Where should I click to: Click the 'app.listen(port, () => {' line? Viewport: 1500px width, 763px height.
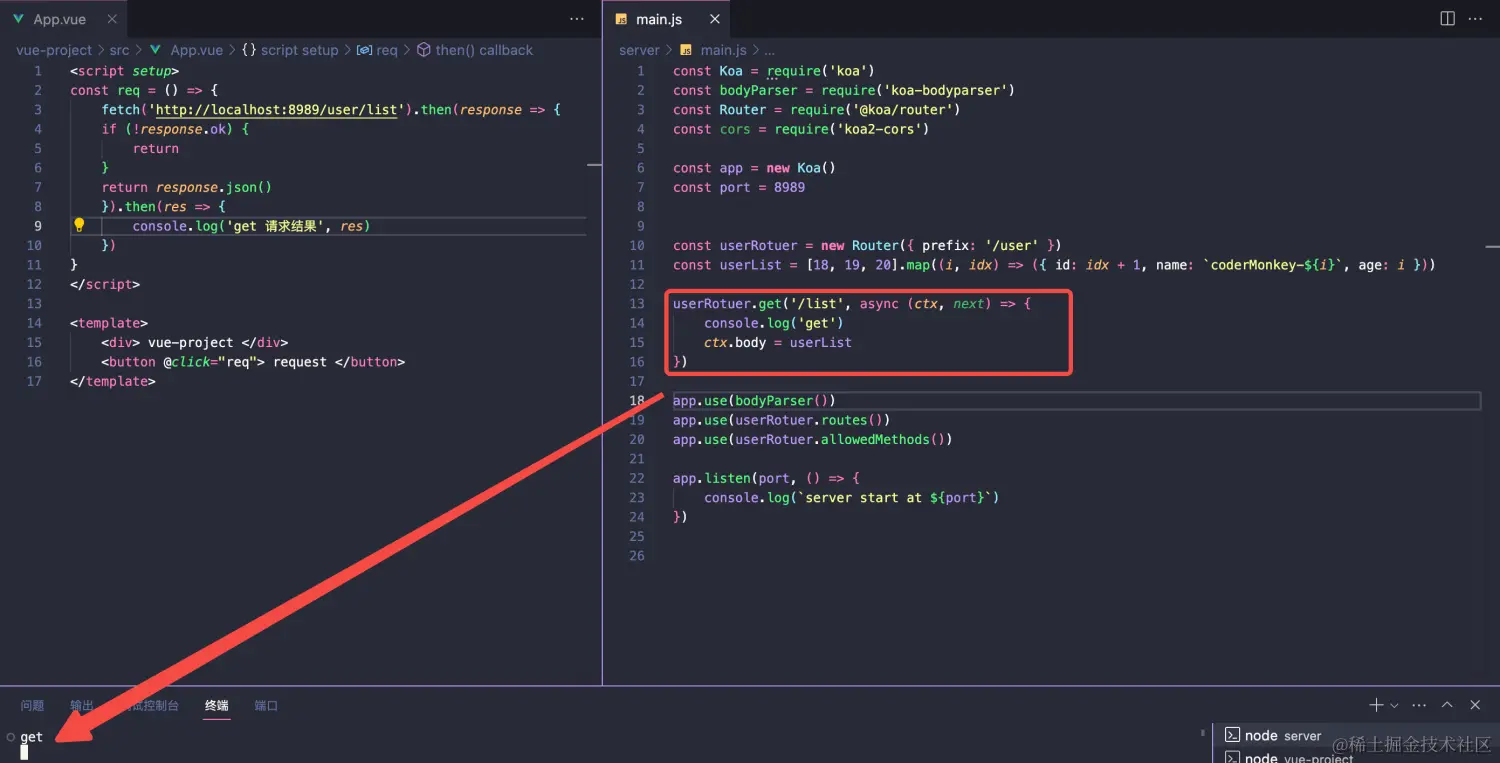[766, 478]
